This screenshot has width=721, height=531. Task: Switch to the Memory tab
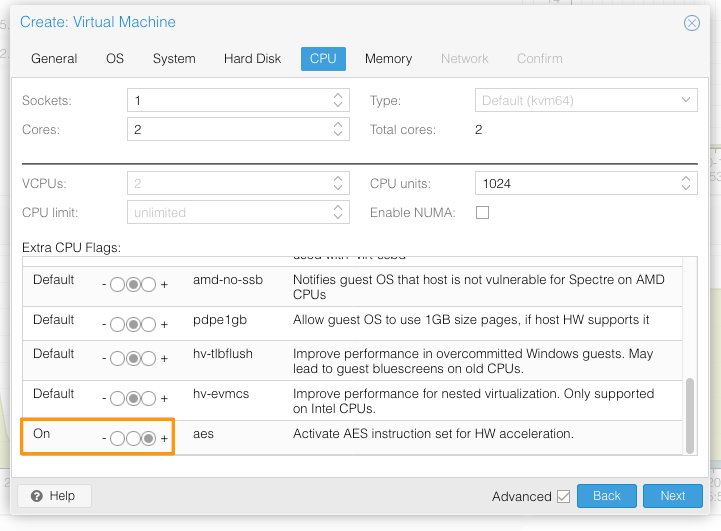(x=388, y=59)
